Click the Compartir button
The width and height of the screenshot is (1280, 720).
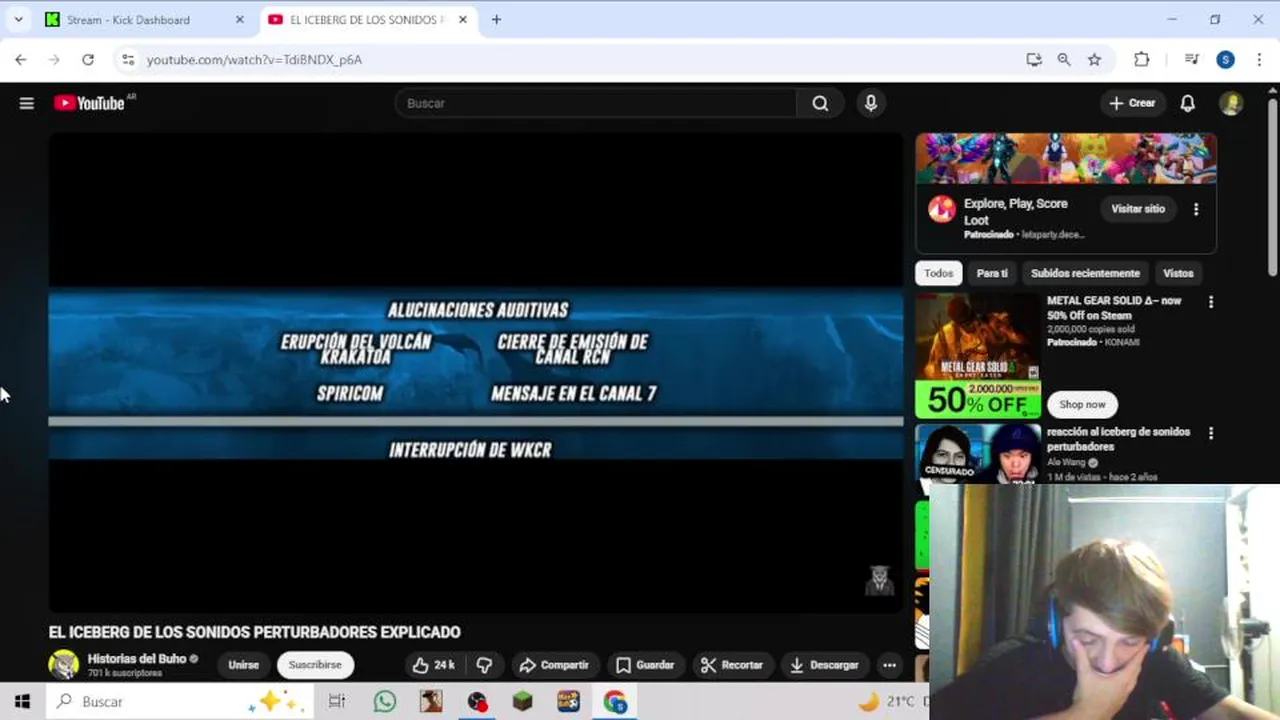point(553,665)
